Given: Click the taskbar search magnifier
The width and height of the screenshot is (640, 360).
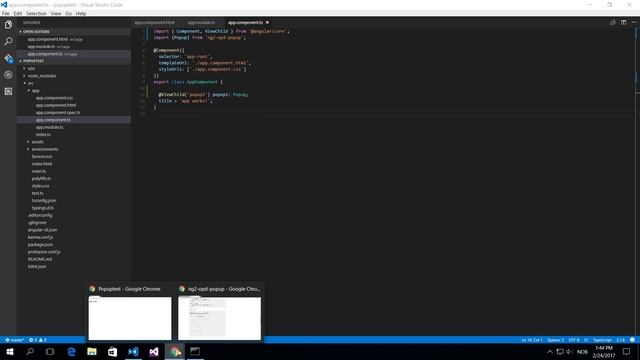Looking at the screenshot, I should [30, 351].
